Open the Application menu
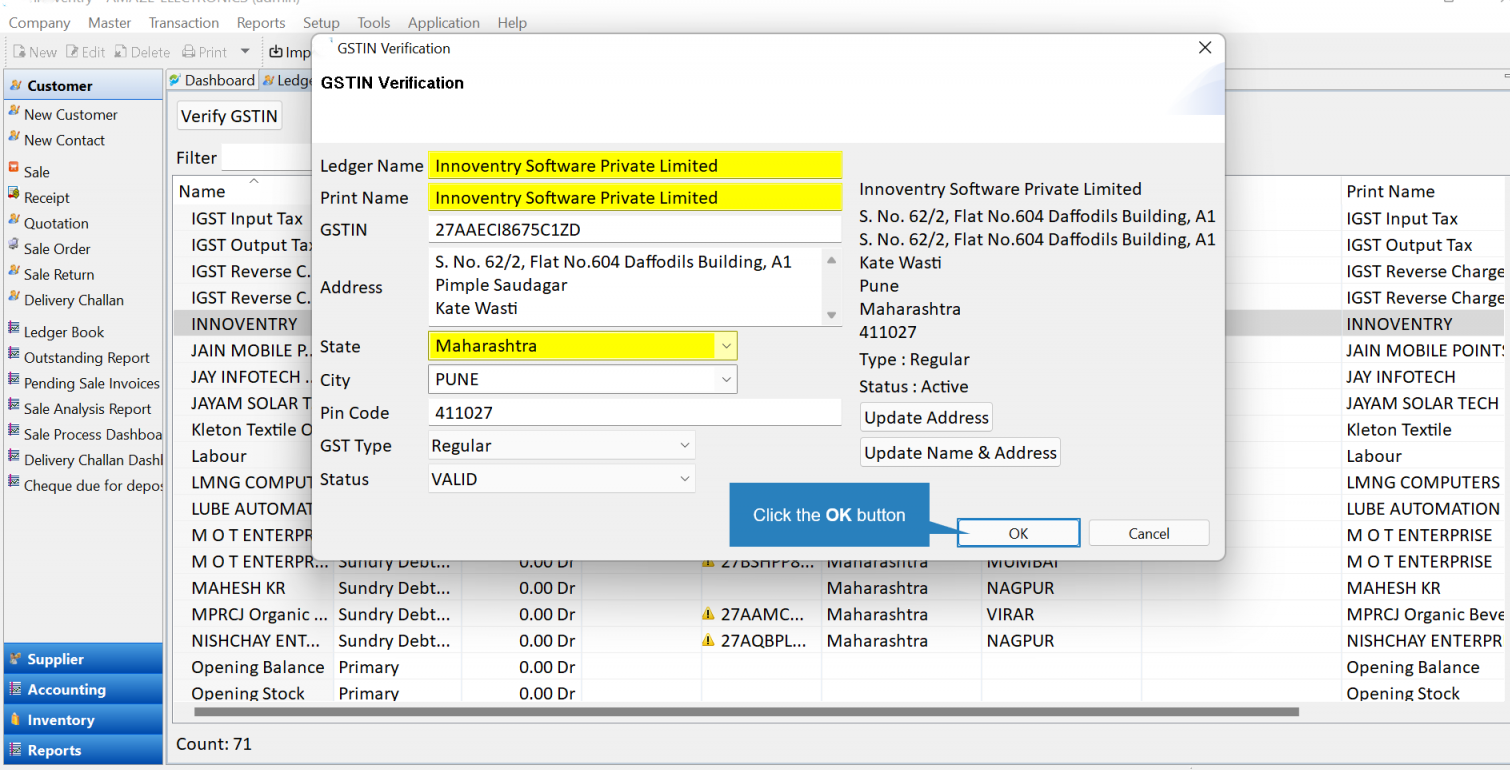 (444, 22)
